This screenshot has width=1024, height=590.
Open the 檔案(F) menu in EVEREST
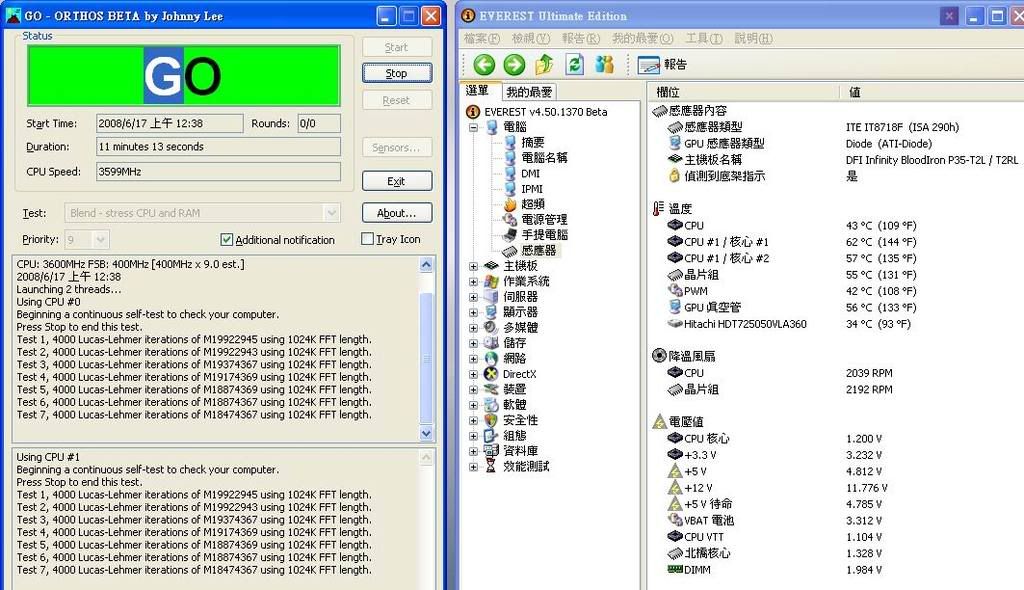(x=482, y=39)
